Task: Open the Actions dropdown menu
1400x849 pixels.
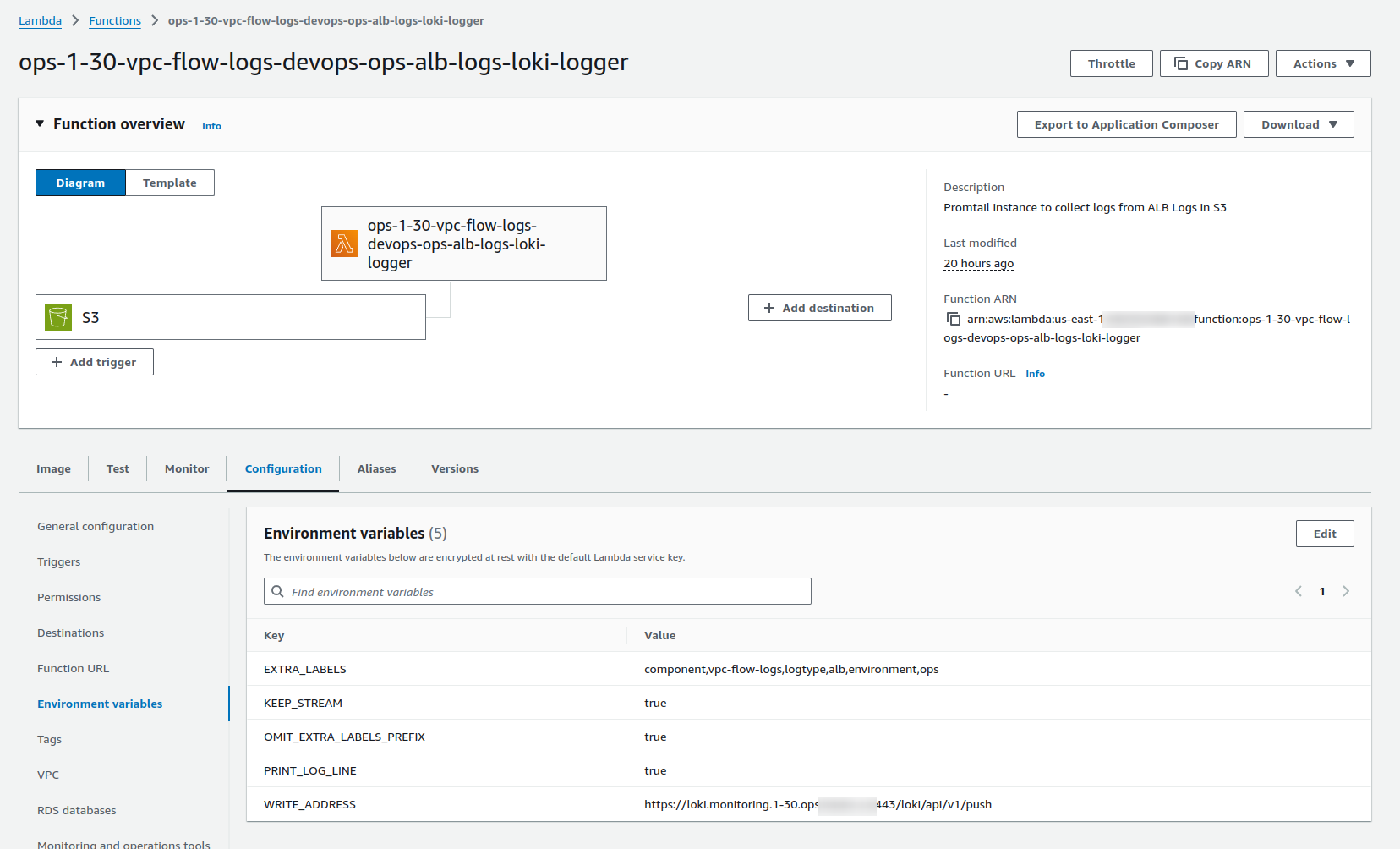Action: point(1323,63)
